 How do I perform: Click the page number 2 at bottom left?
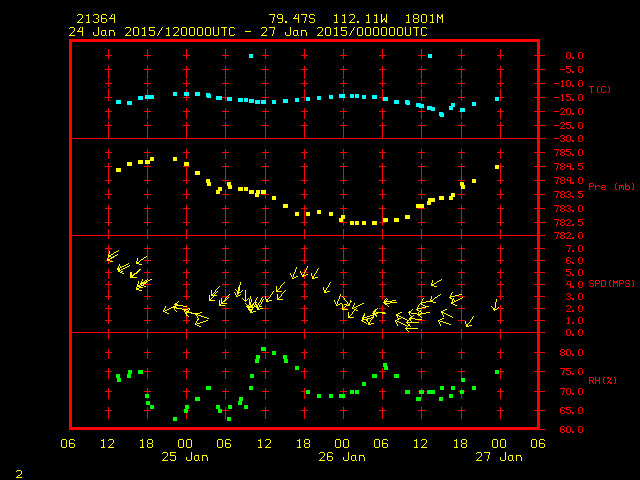click(19, 474)
